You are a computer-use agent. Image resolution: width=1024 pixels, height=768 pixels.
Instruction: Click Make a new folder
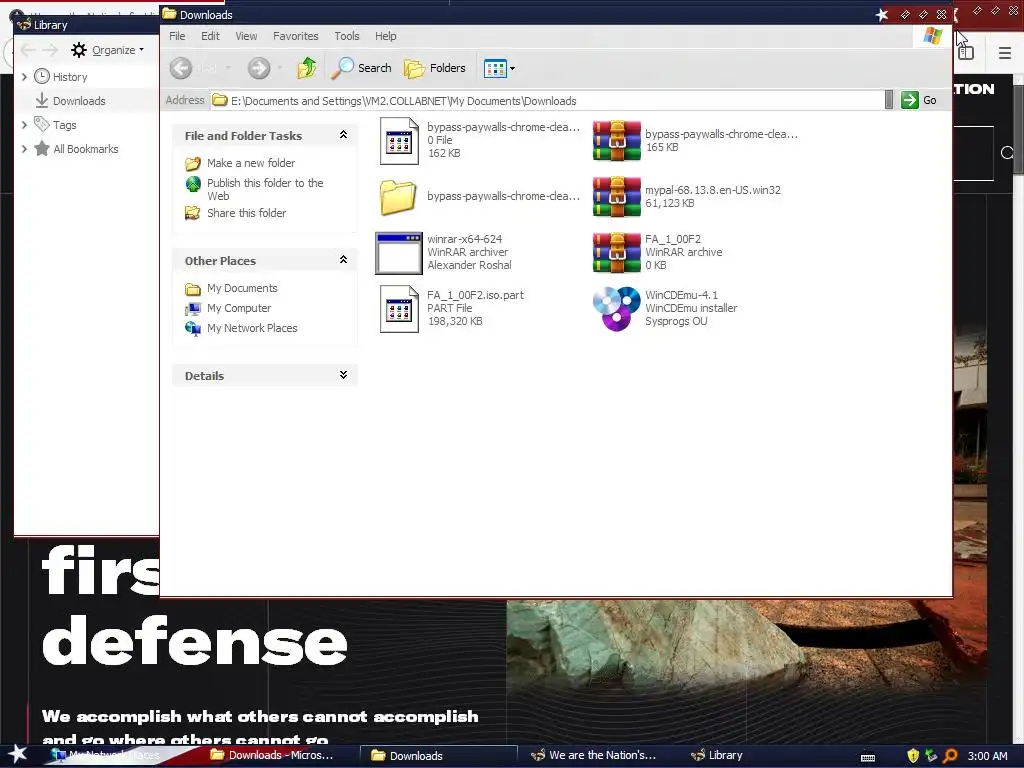(x=251, y=163)
